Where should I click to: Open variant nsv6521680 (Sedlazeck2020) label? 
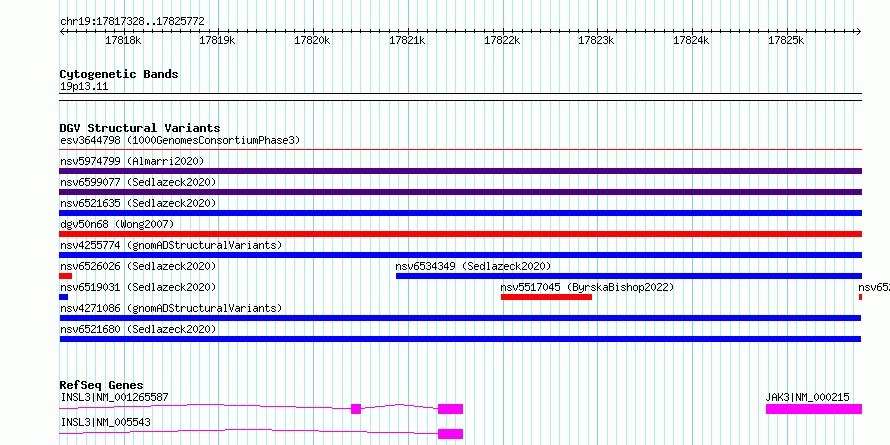pyautogui.click(x=138, y=329)
